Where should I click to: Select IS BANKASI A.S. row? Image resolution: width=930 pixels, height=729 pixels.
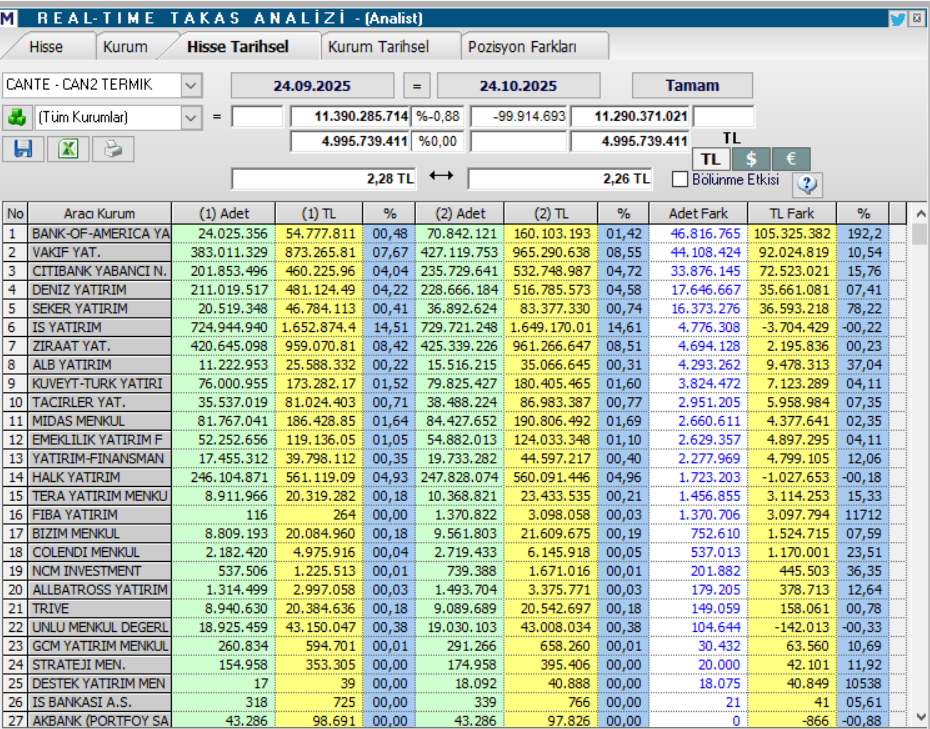click(x=456, y=702)
